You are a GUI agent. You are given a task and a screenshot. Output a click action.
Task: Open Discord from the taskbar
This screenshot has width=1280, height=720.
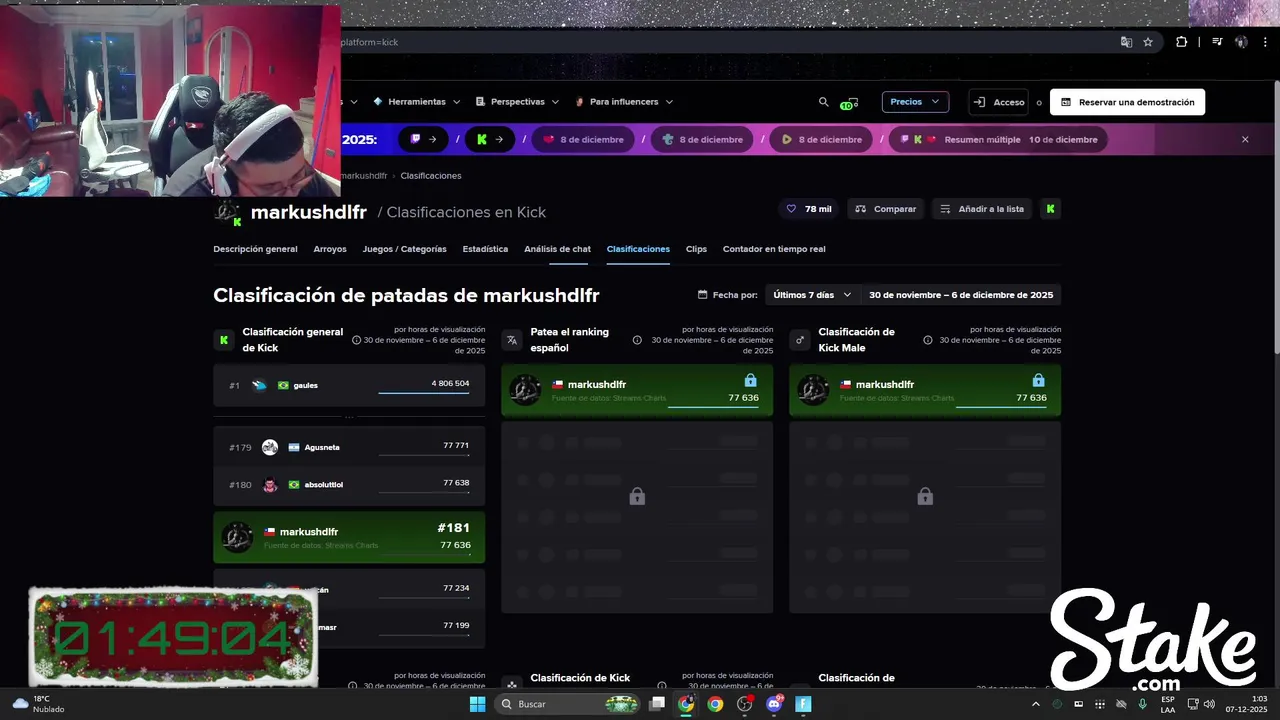click(x=774, y=704)
